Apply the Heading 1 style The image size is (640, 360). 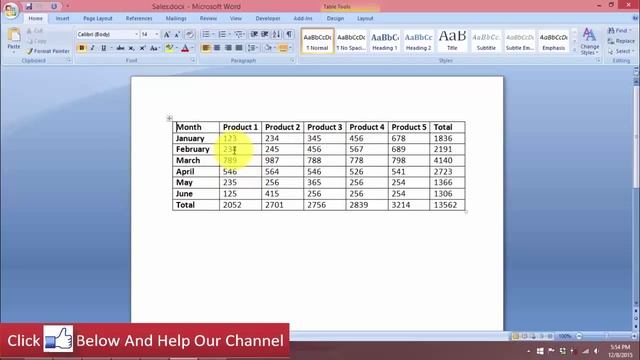(384, 41)
